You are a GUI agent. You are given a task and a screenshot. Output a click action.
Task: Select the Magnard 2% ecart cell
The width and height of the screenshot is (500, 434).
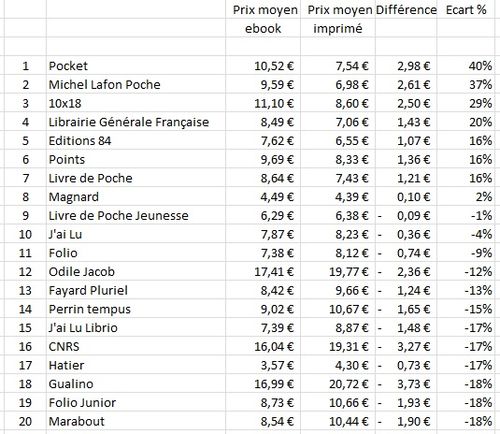click(x=466, y=197)
